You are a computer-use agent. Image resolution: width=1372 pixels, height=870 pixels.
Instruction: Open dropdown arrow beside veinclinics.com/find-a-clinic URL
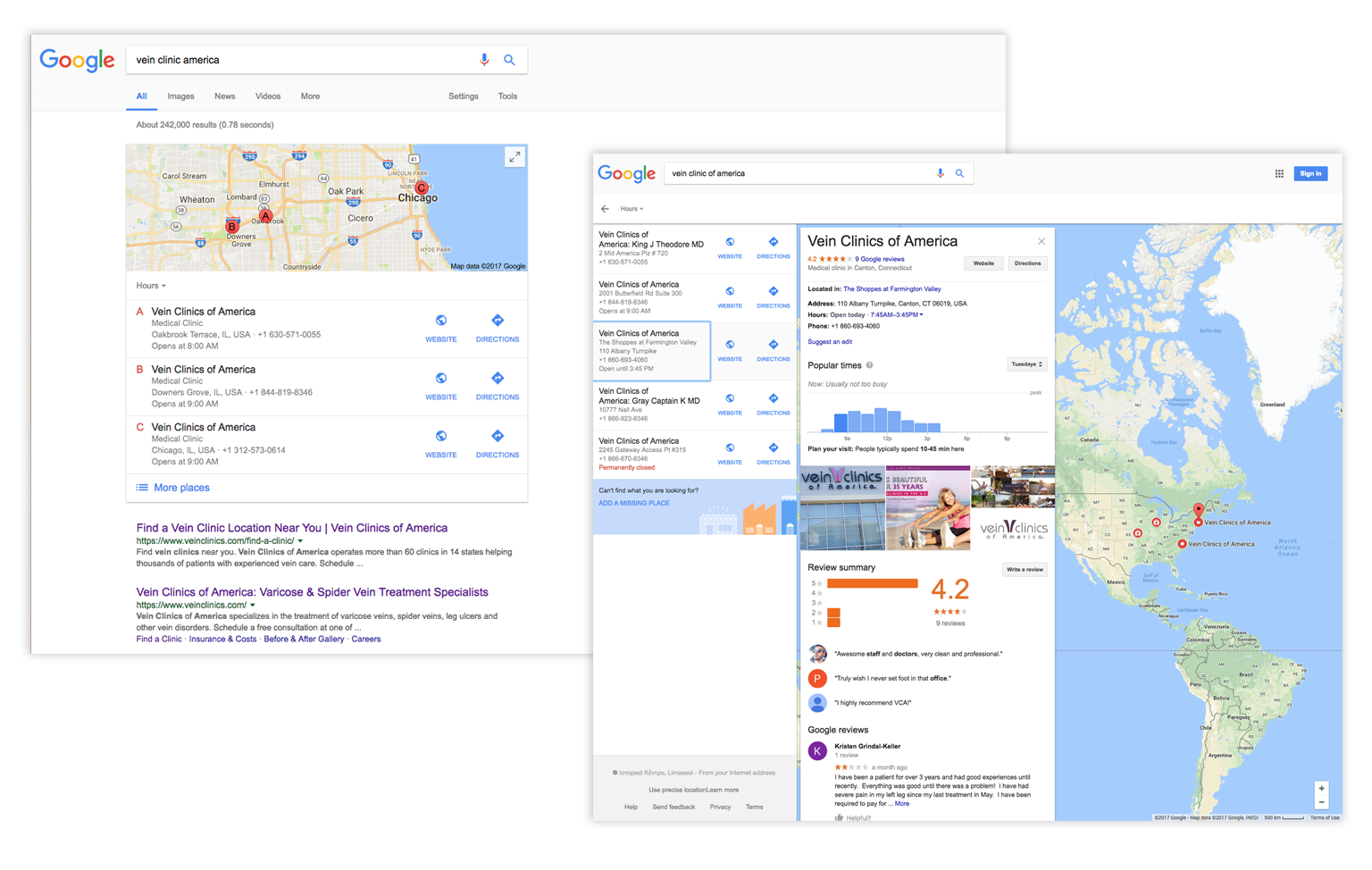click(x=300, y=541)
